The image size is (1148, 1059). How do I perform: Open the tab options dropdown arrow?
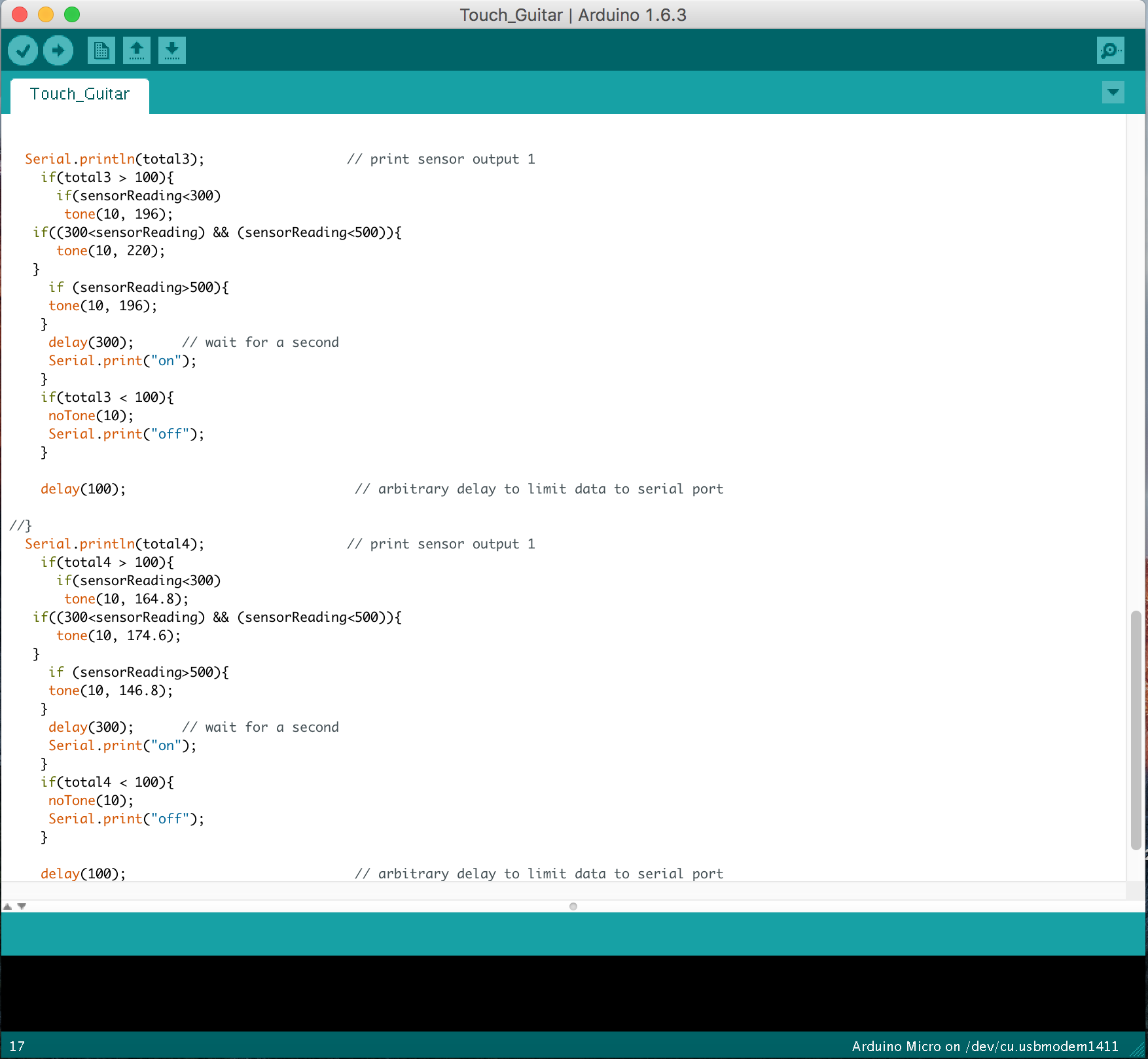[1113, 92]
